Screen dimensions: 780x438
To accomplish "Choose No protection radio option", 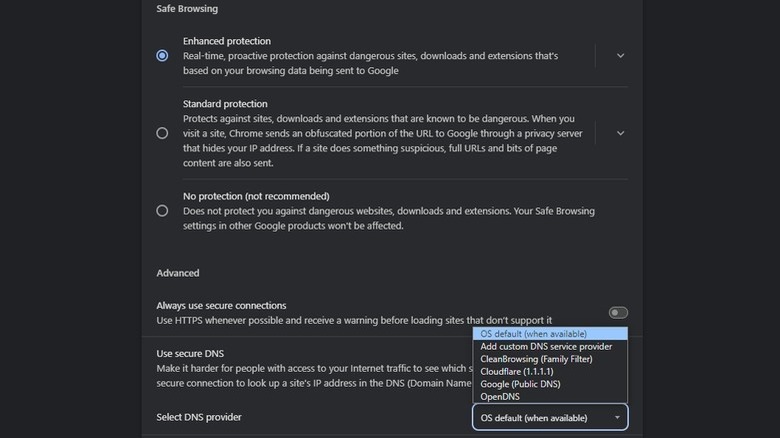I will 162,211.
